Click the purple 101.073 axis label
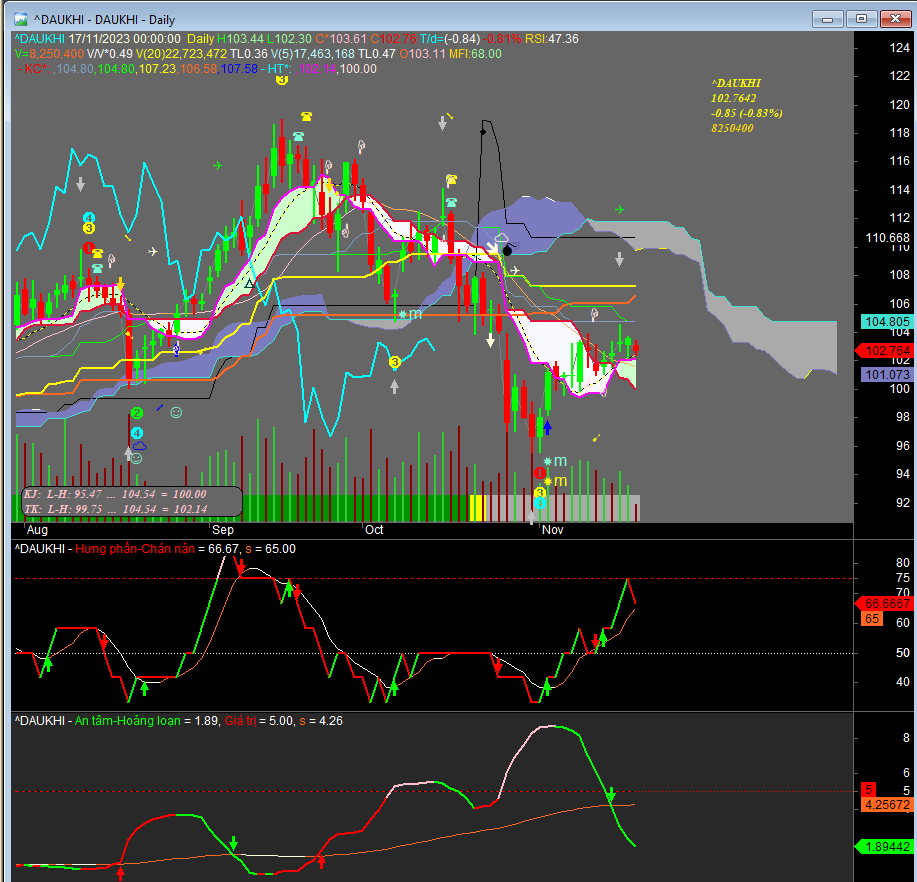917x882 pixels. click(x=884, y=375)
